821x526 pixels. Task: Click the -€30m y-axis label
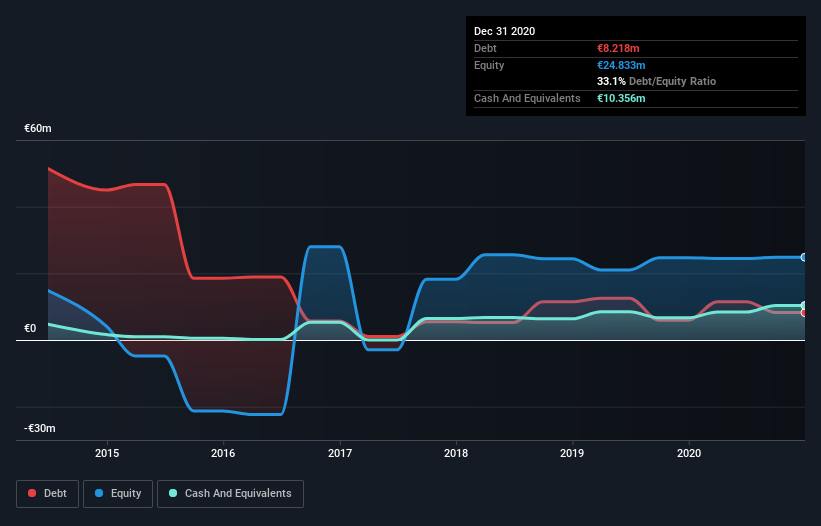(x=39, y=428)
